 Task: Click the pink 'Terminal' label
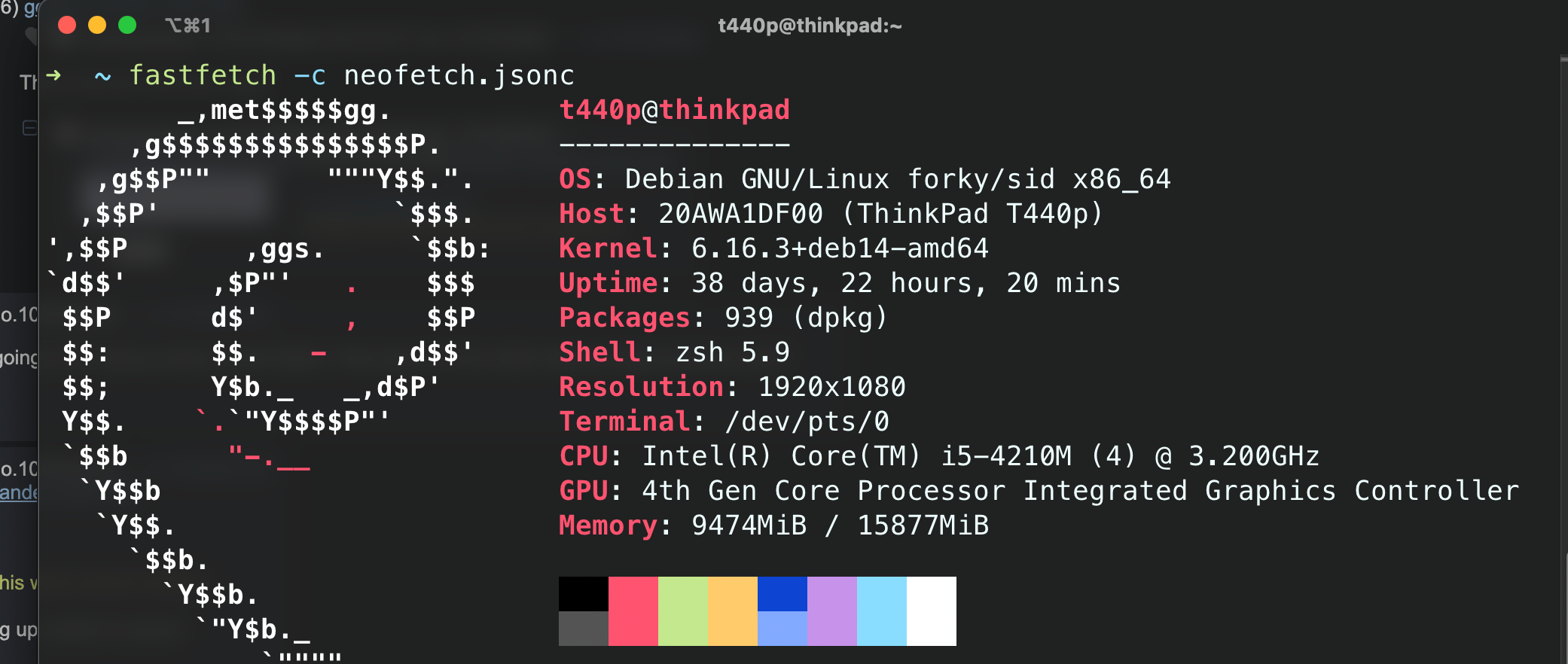click(x=624, y=422)
